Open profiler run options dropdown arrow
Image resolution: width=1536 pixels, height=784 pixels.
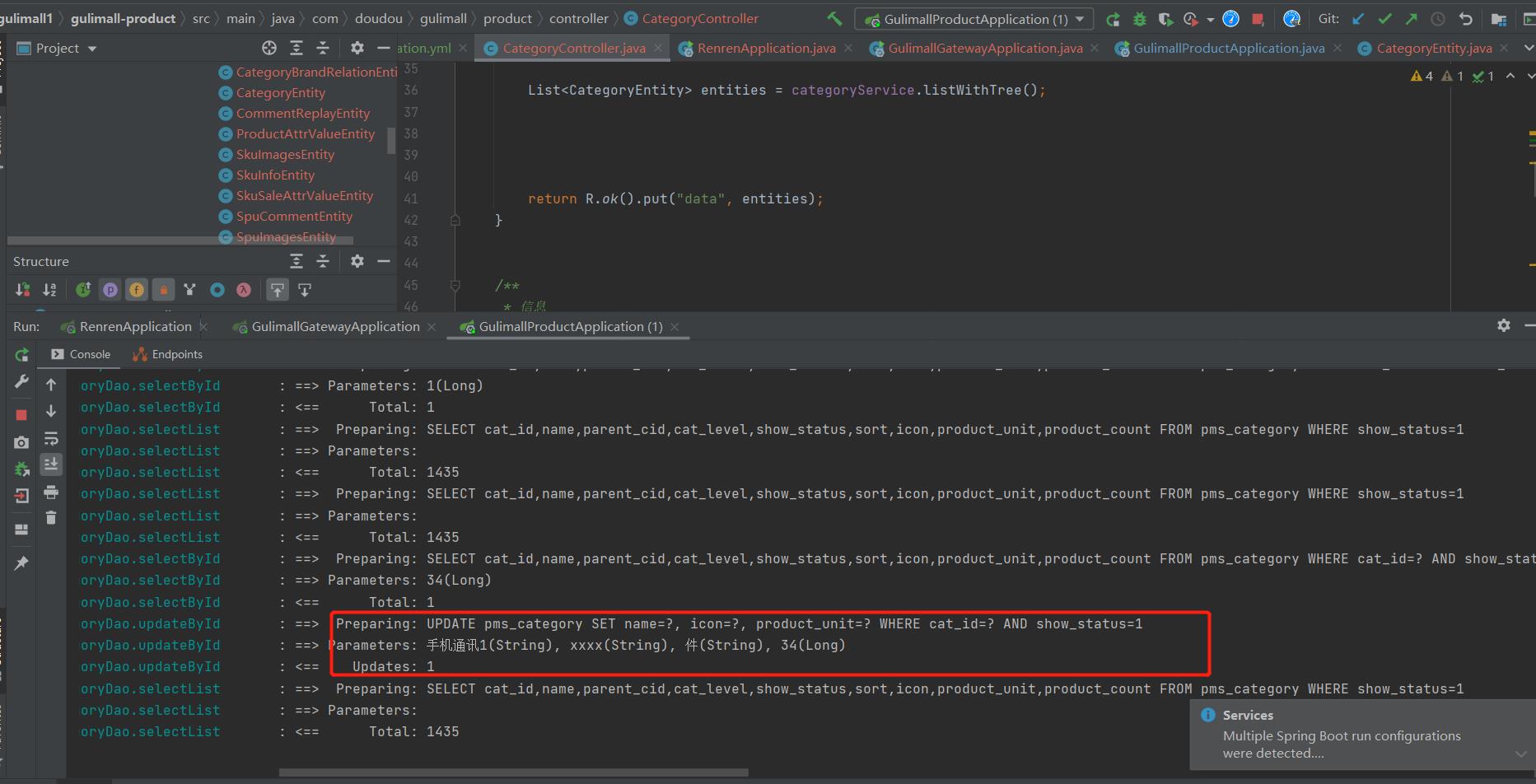[1210, 19]
